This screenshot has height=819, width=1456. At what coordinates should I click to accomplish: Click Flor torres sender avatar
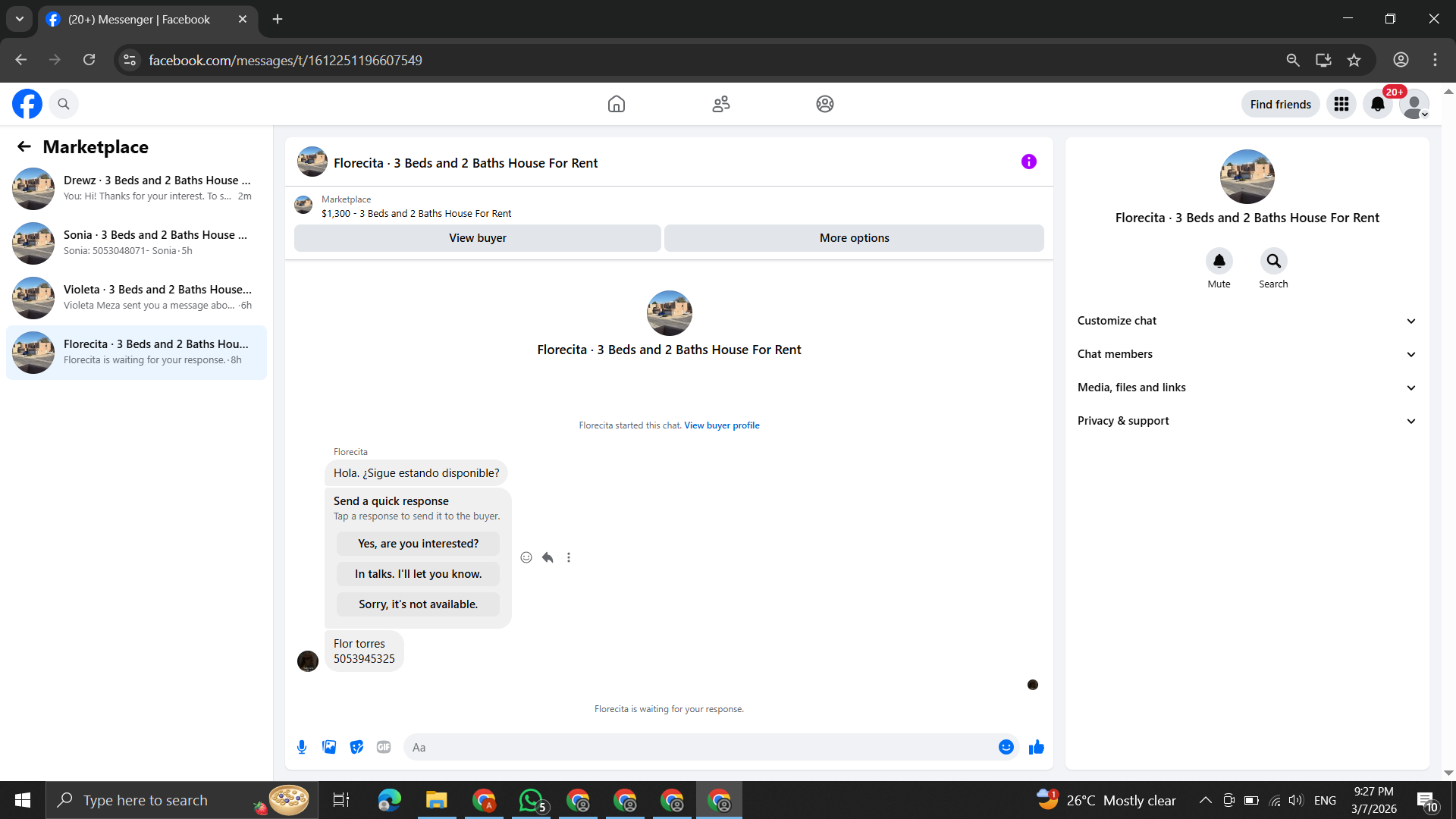coord(308,661)
